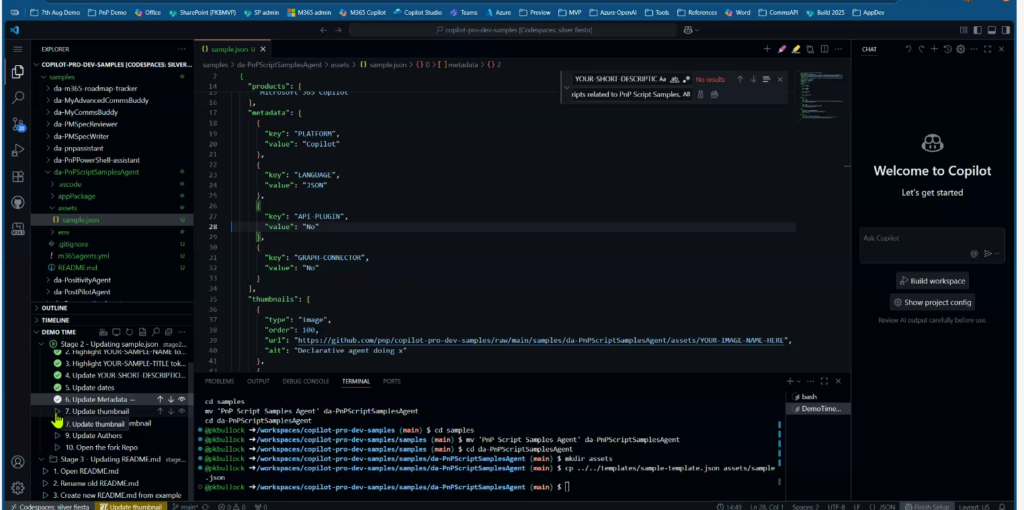Image resolution: width=1024 pixels, height=510 pixels.
Task: Open Accounts menu in activity bar
Action: pos(18,462)
